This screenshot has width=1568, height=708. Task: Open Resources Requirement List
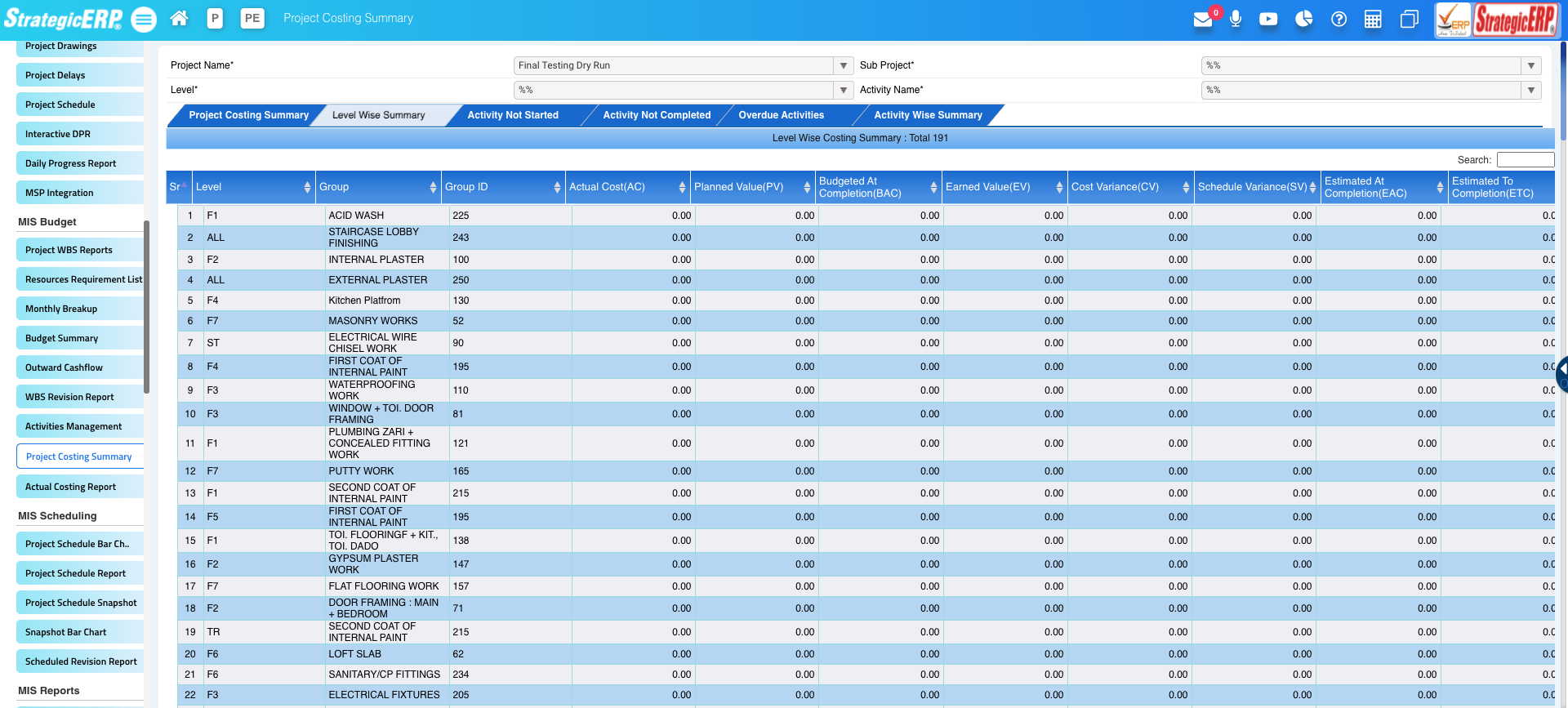pyautogui.click(x=80, y=279)
